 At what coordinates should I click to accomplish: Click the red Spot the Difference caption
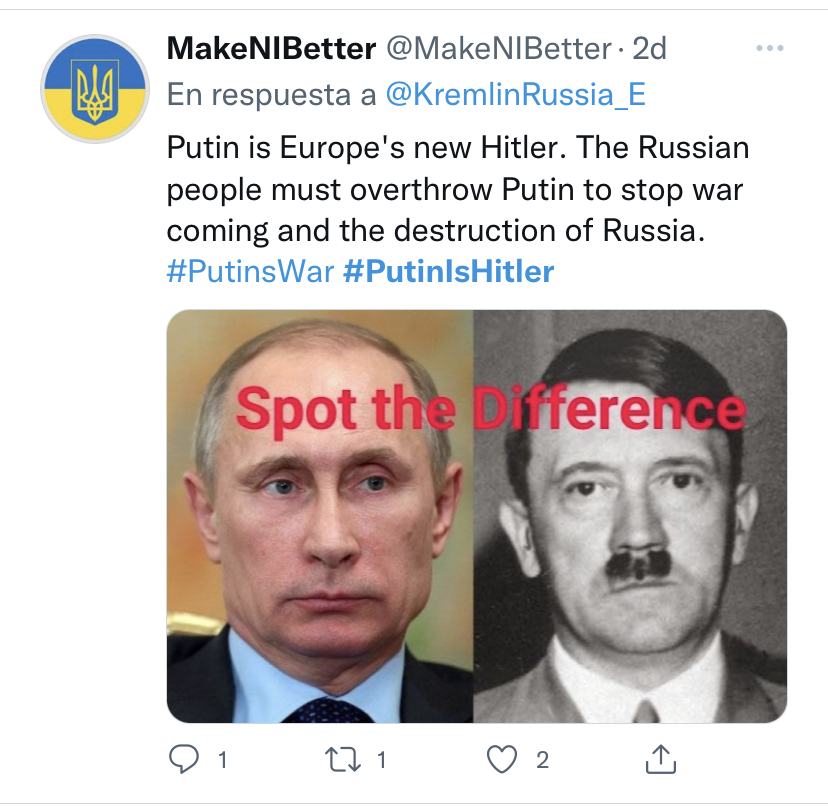(x=490, y=410)
